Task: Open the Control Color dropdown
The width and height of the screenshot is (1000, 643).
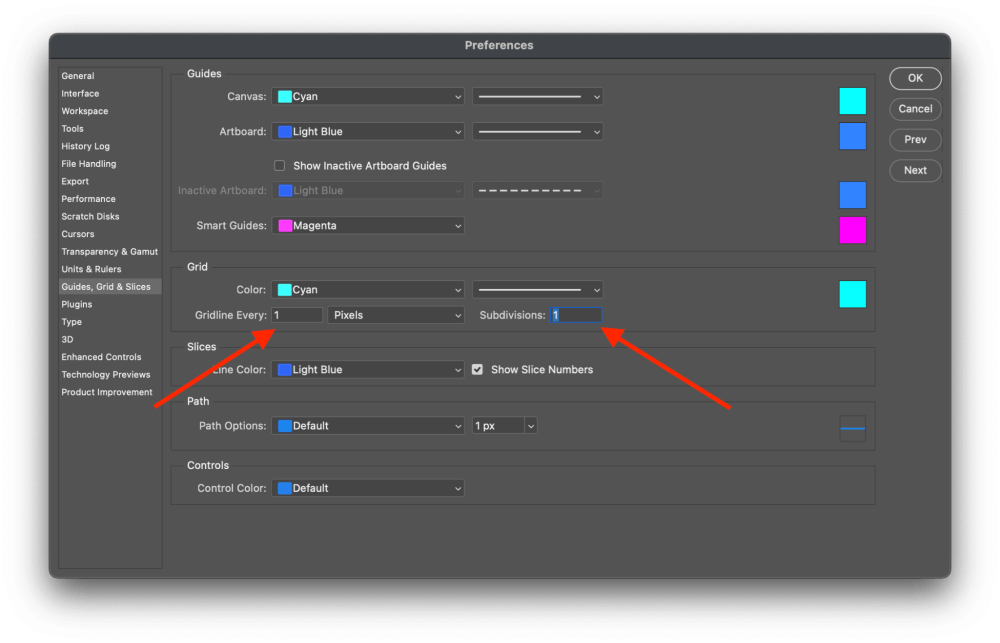Action: [x=368, y=488]
